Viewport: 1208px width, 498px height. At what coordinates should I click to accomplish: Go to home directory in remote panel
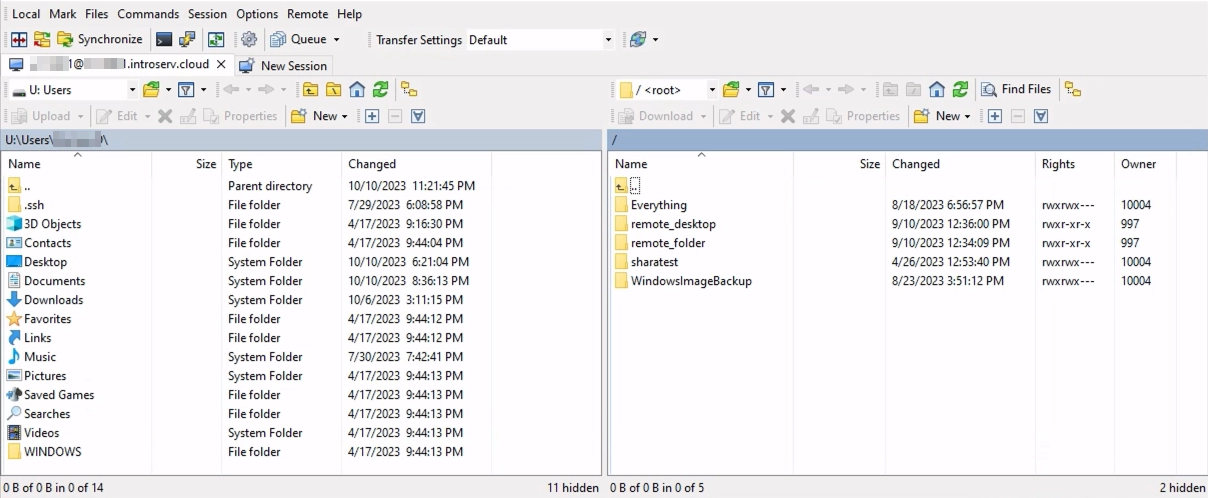point(936,90)
